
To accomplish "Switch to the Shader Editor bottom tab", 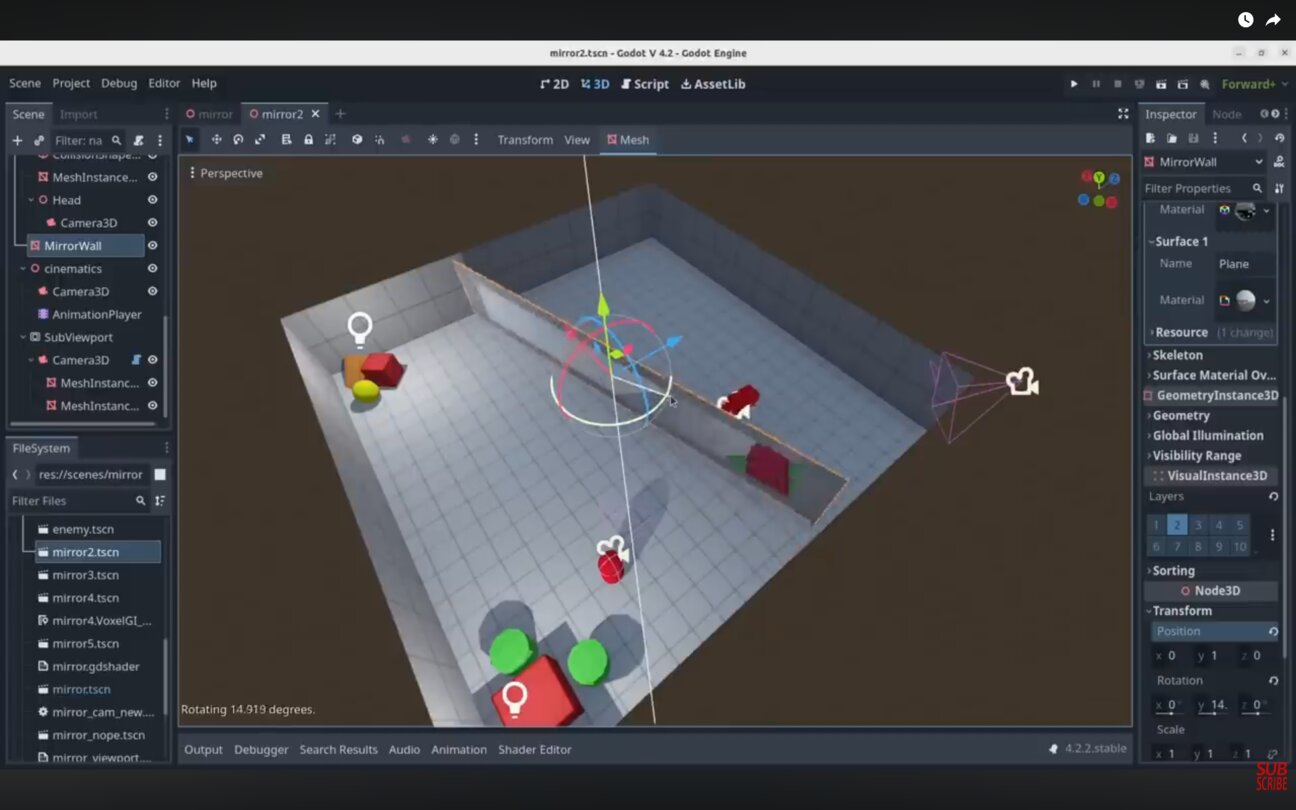I will [535, 750].
